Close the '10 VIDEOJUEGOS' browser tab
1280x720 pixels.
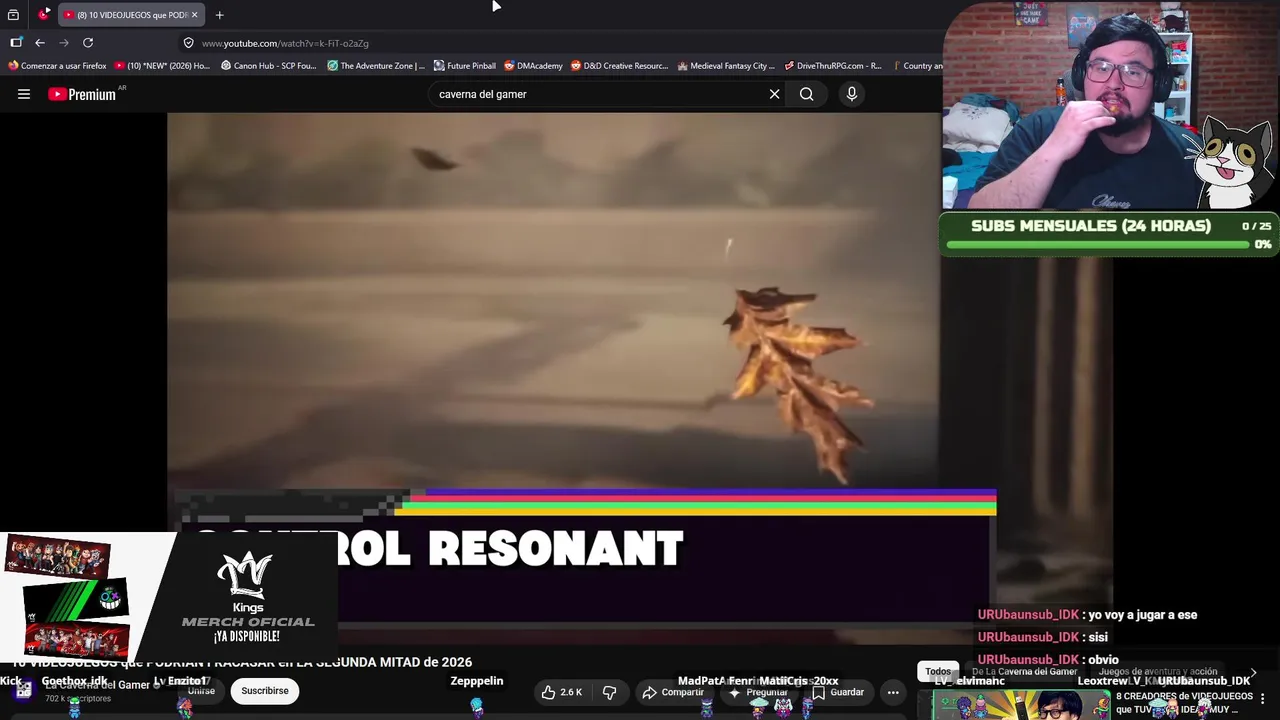pos(194,15)
